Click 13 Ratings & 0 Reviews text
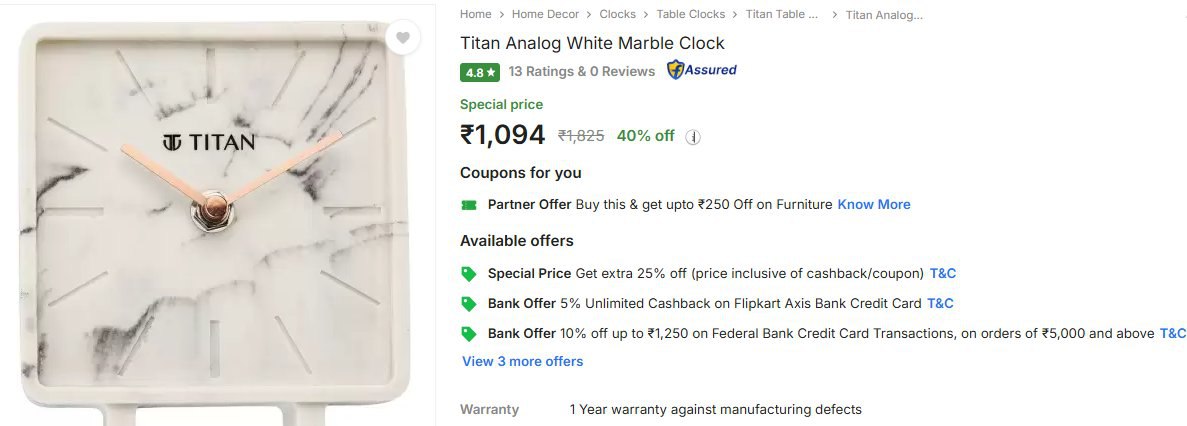 (x=582, y=71)
